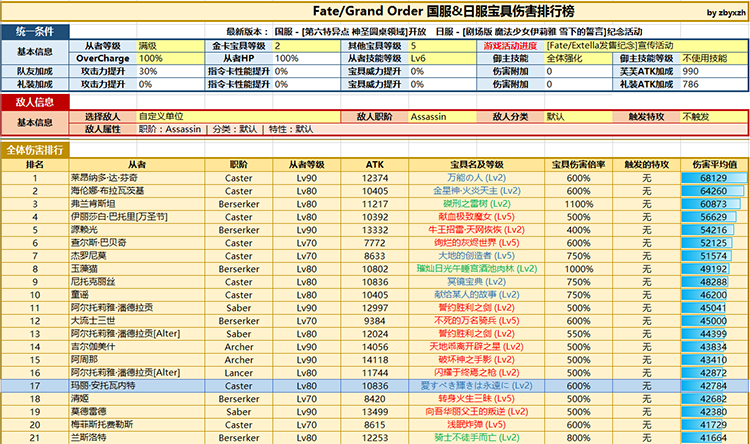Select servant name 查尔斯·巴贝奇
This screenshot has height=444, width=750.
[99, 243]
